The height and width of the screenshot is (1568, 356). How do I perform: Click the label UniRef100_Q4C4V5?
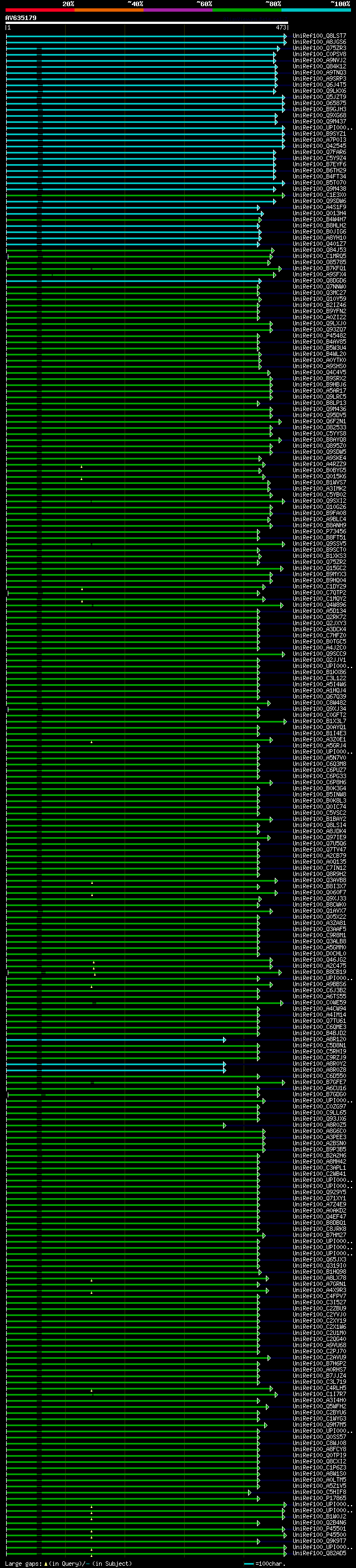pos(319,372)
